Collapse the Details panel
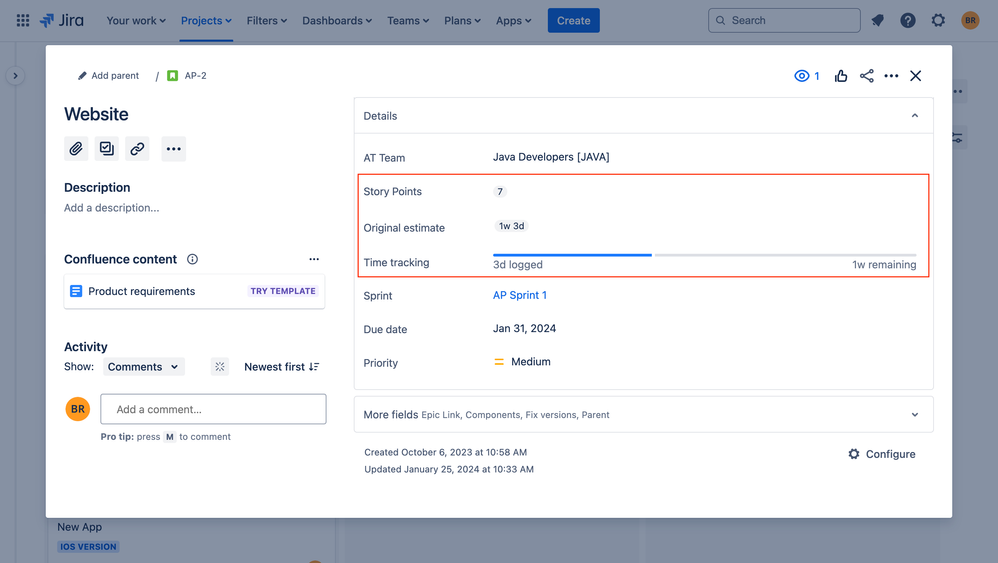This screenshot has width=998, height=563. click(915, 116)
